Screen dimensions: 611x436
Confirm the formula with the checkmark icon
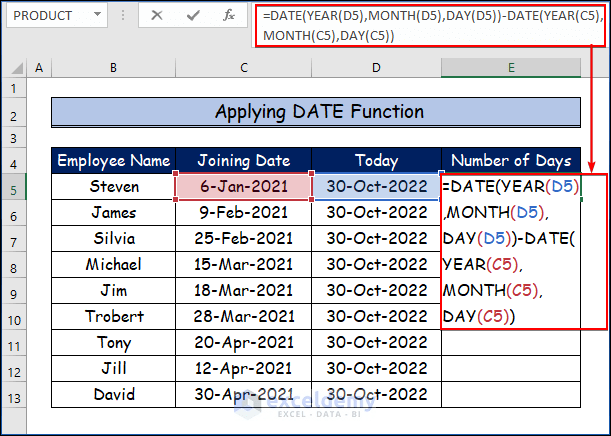193,16
